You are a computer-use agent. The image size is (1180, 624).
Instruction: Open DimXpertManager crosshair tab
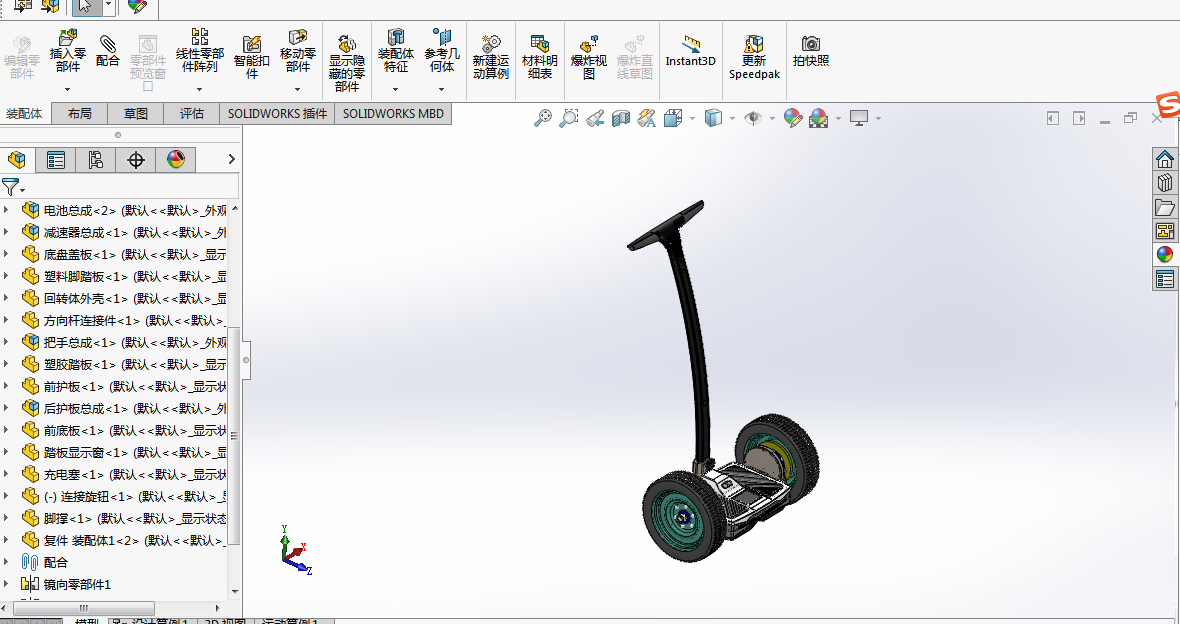(135, 160)
